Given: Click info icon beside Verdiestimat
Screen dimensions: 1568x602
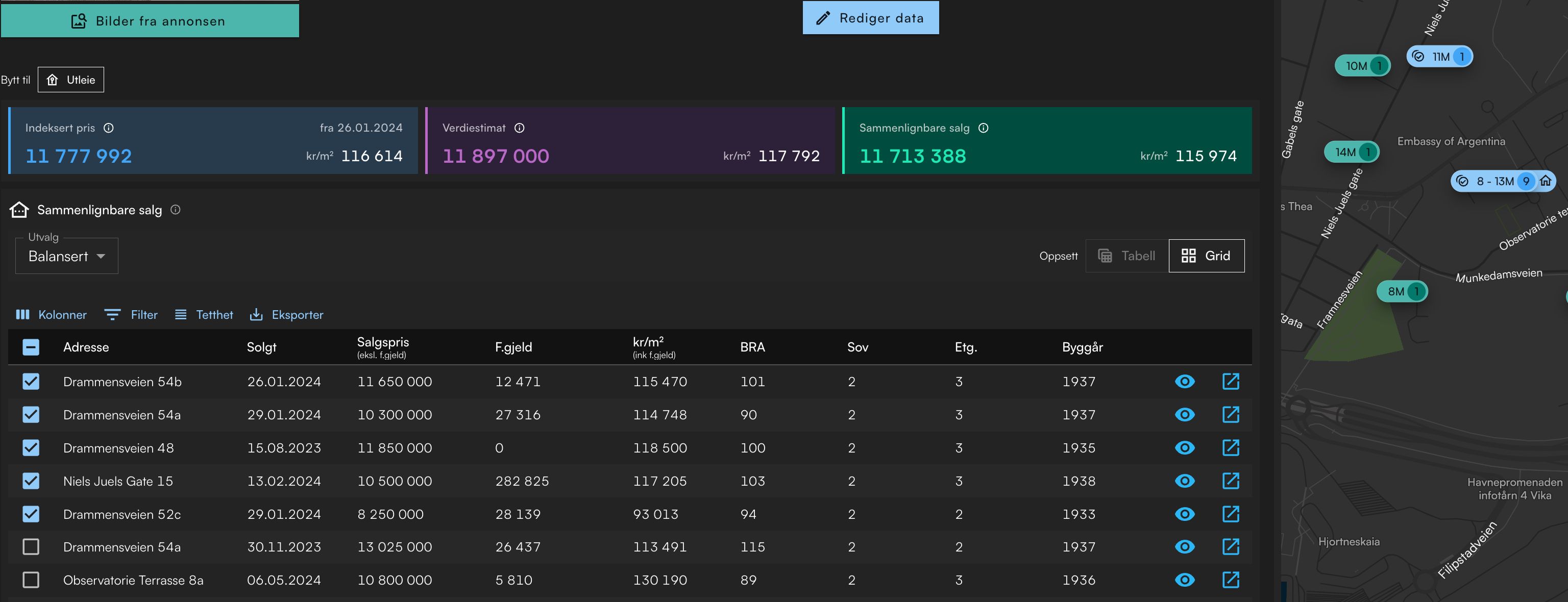Looking at the screenshot, I should coord(519,128).
